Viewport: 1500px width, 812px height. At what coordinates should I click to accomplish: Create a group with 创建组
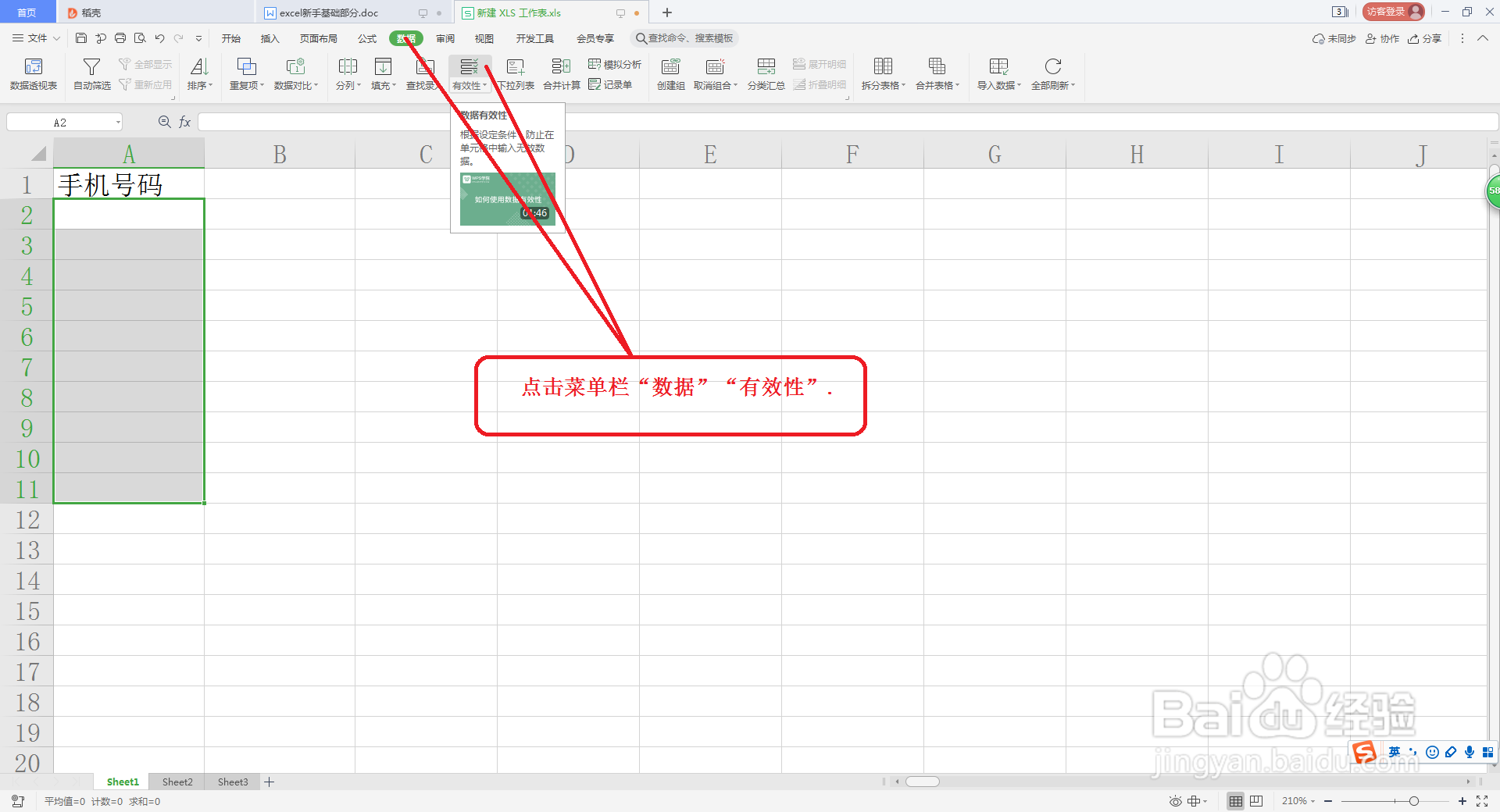click(670, 74)
